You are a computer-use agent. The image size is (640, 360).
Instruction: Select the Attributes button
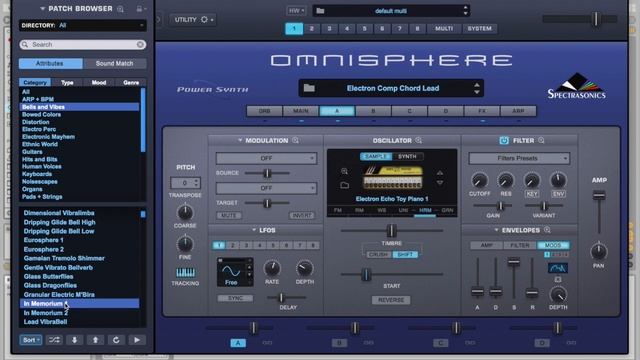tap(50, 63)
